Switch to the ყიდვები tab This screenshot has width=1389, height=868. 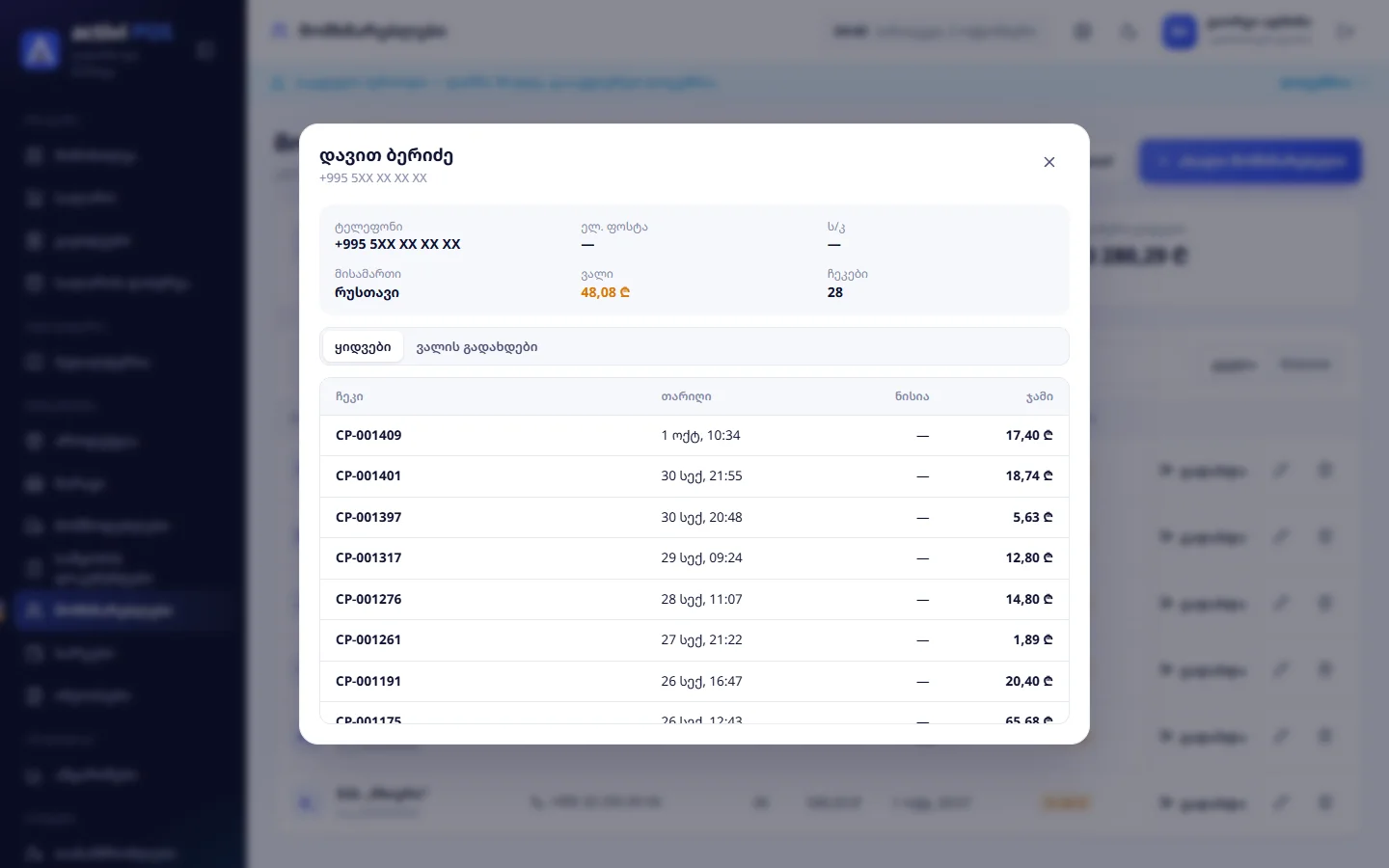363,346
